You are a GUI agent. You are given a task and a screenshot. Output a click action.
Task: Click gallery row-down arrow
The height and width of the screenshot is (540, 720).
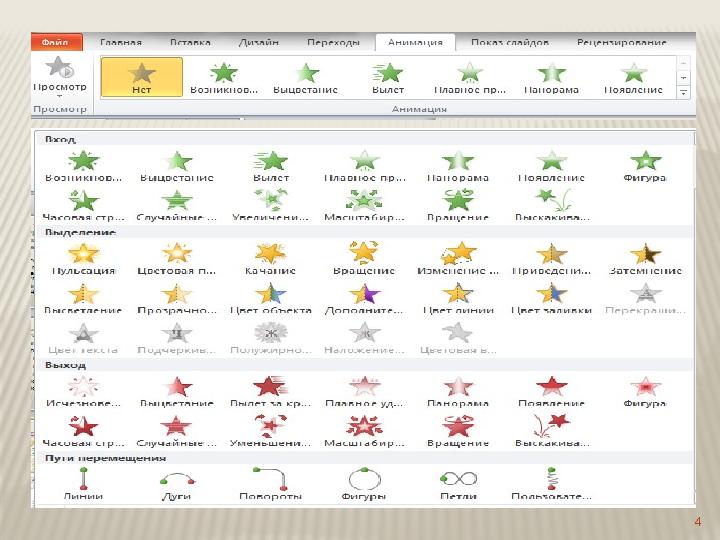[x=683, y=78]
